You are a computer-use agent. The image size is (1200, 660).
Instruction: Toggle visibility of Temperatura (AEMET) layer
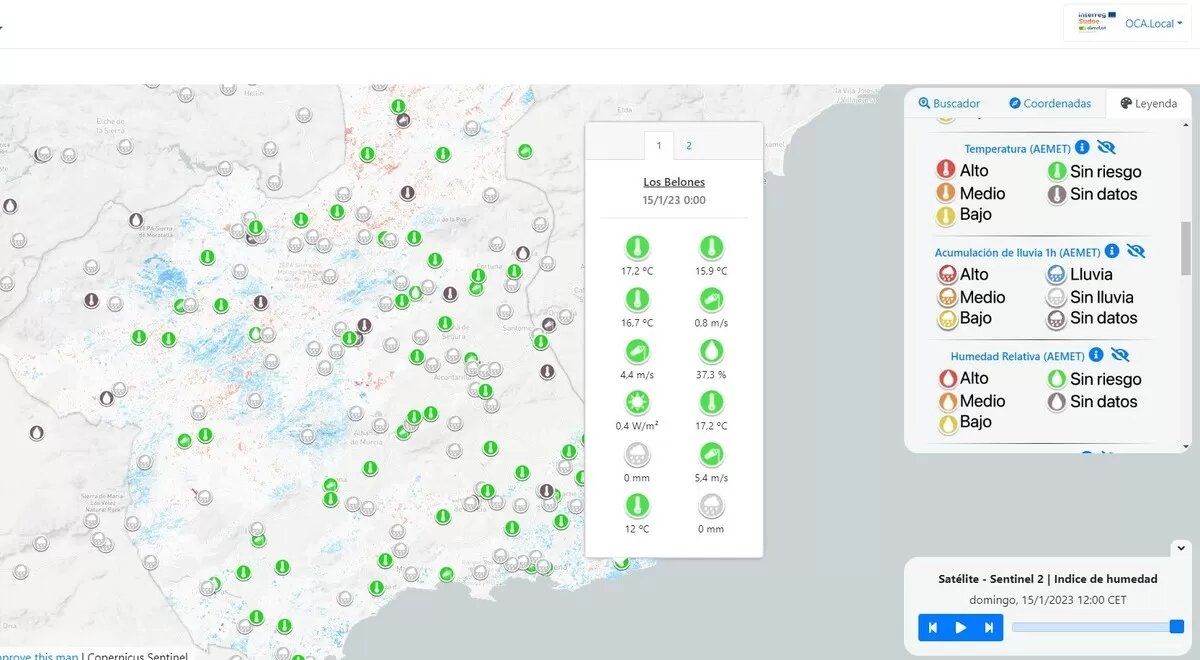coord(1106,148)
